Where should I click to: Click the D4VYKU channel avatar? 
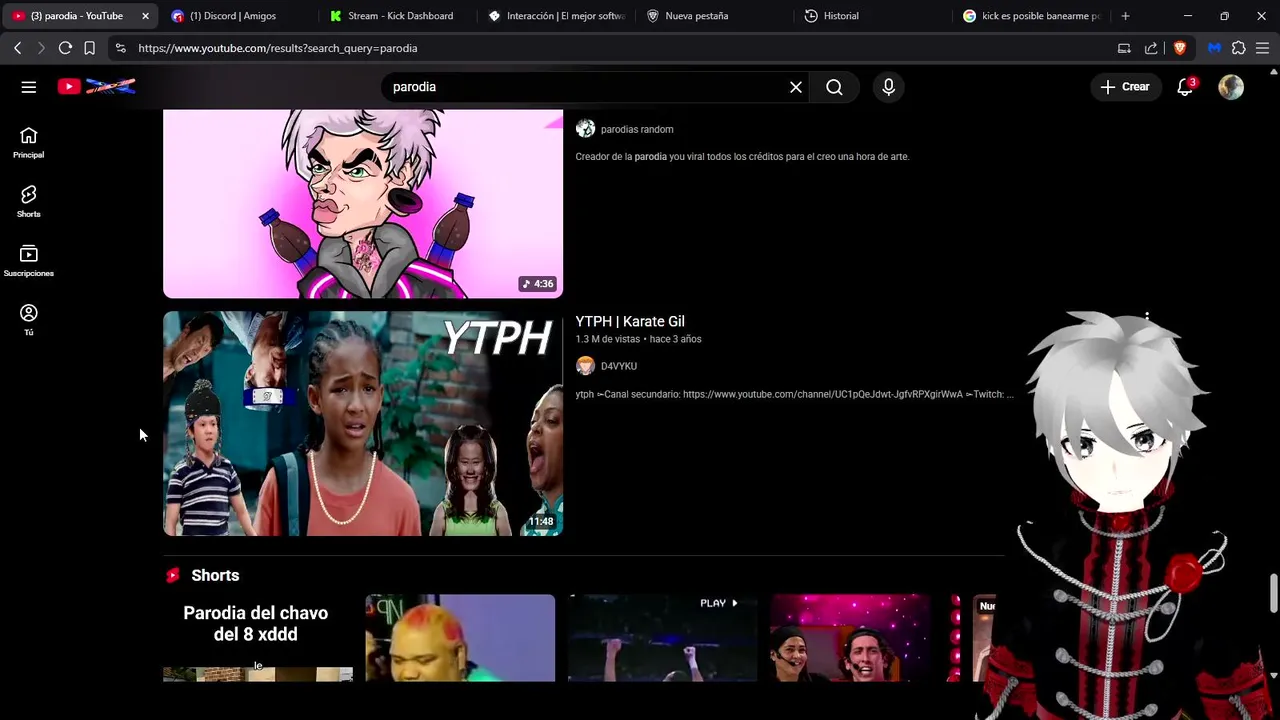pyautogui.click(x=585, y=366)
